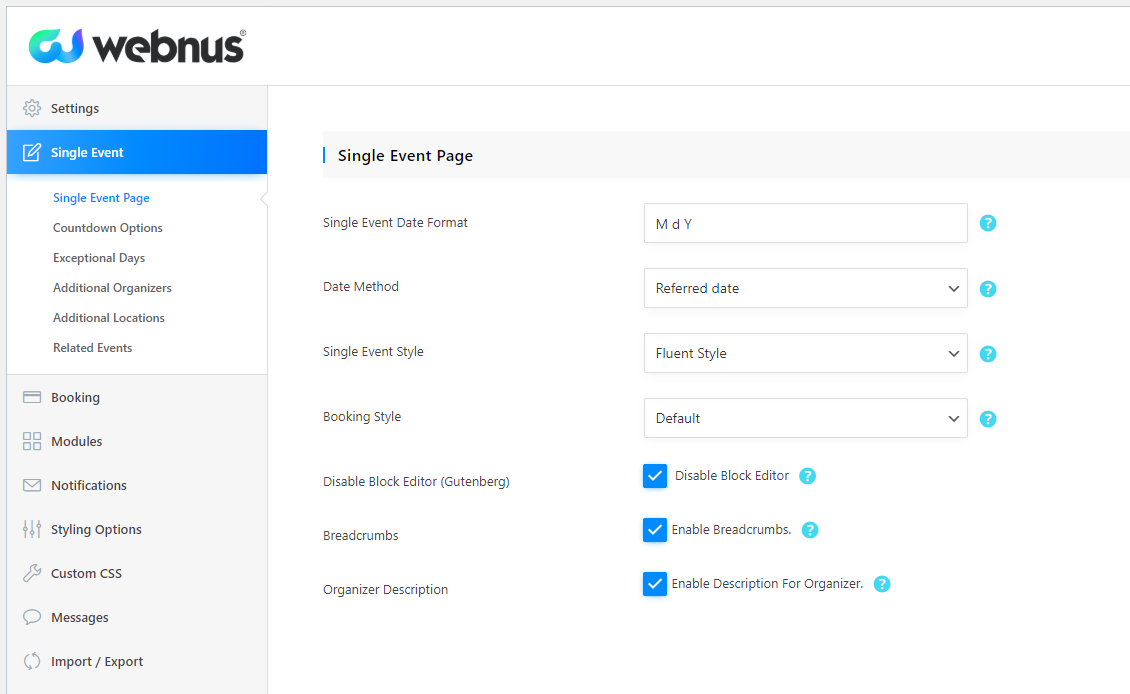This screenshot has height=694, width=1130.
Task: Click the Disable Block Editor (Gutenberg) label
Action: [x=416, y=481]
